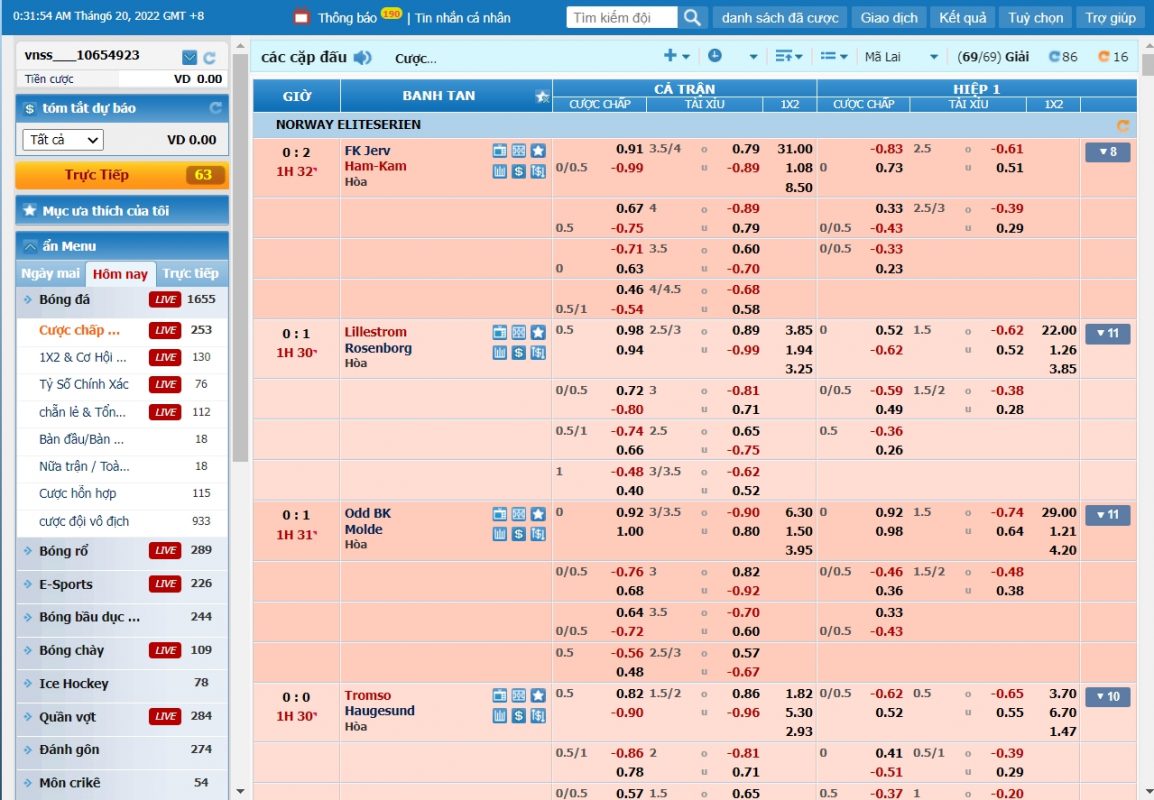Viewport: 1154px width, 800px height.
Task: Click the team search input field
Action: 622,18
